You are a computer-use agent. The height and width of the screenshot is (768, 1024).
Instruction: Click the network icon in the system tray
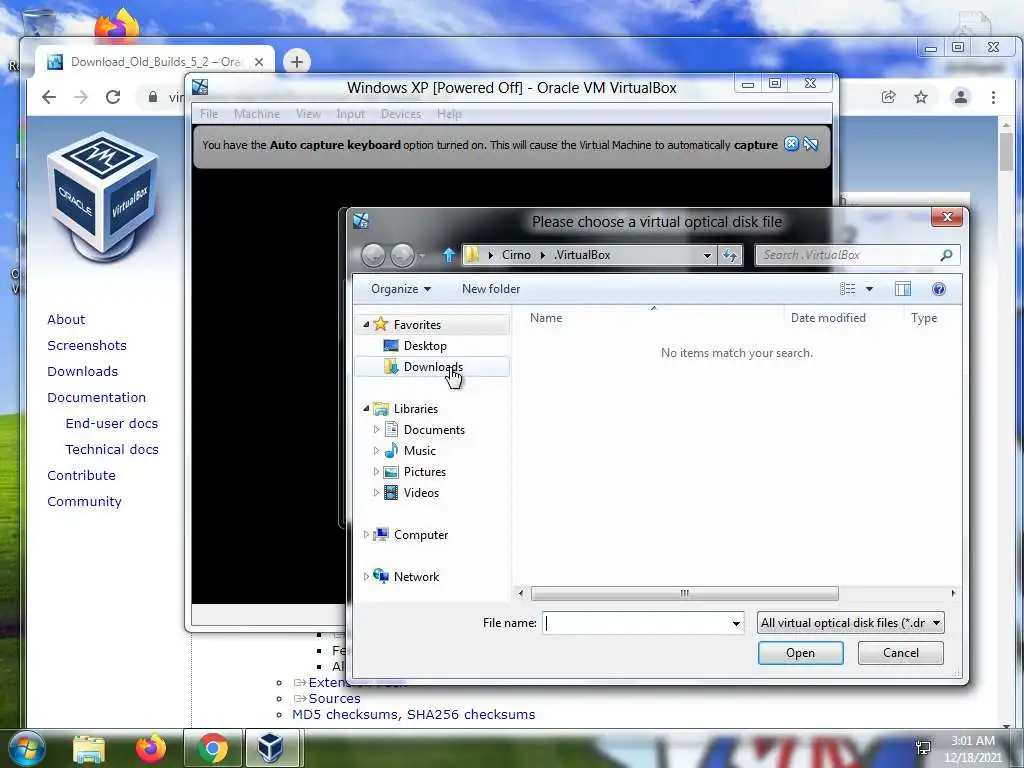(923, 748)
